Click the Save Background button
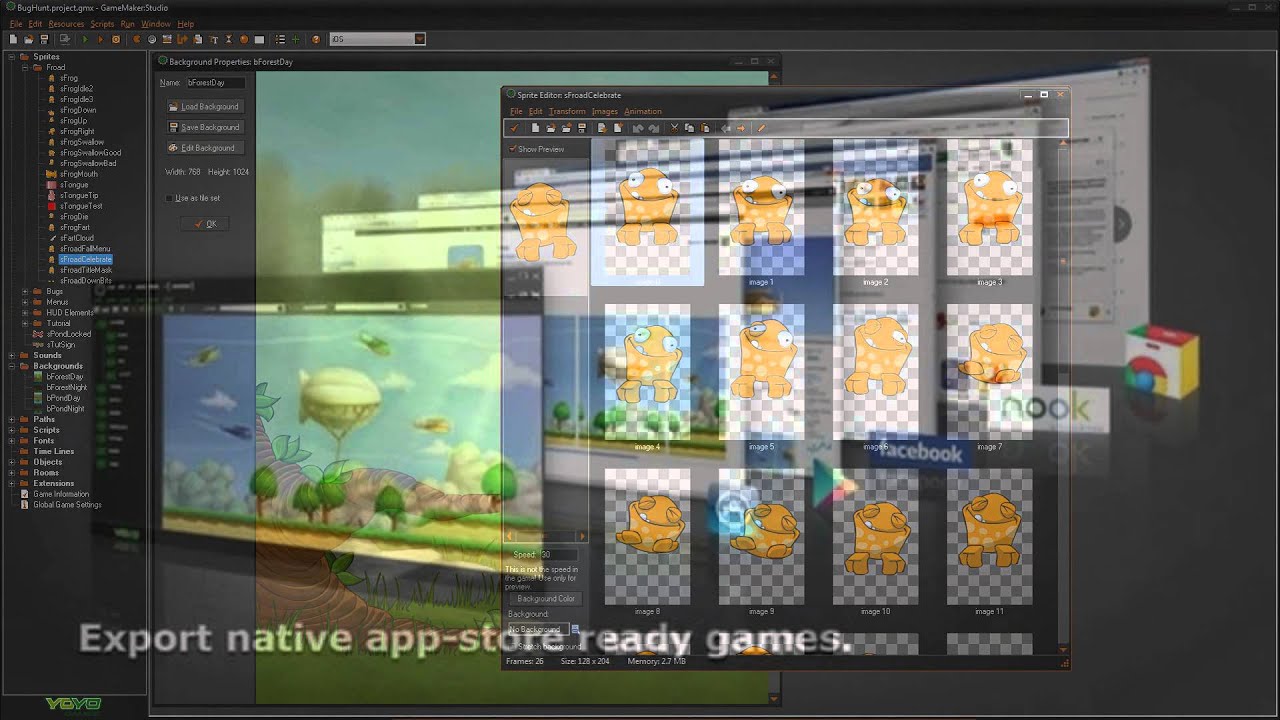This screenshot has height=720, width=1280. 206,127
